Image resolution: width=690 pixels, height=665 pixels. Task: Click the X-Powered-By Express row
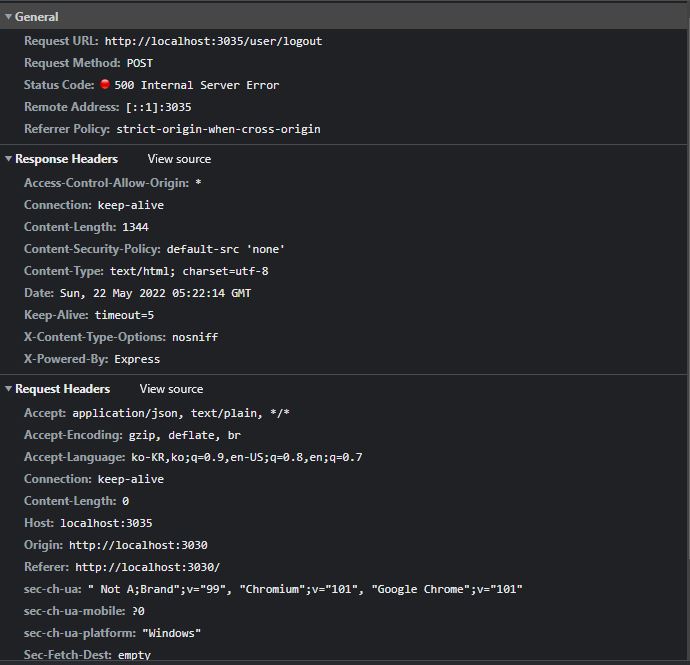tap(137, 359)
